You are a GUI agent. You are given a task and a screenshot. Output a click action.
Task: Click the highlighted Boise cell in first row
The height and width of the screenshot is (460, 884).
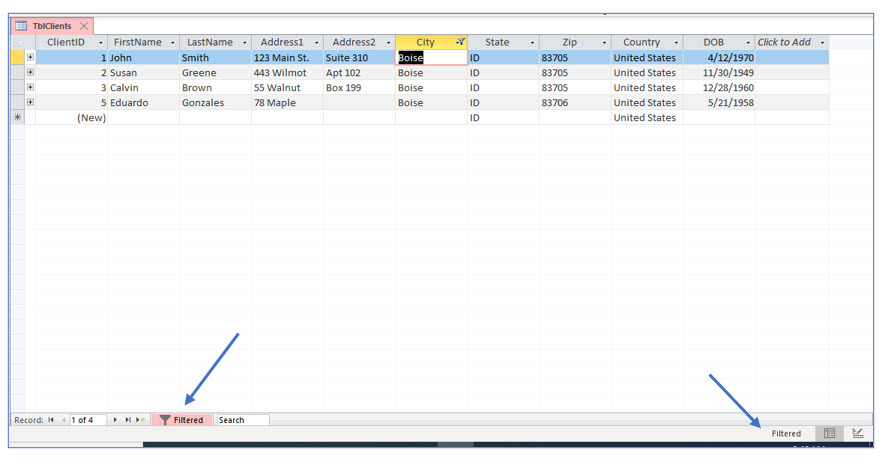click(431, 58)
